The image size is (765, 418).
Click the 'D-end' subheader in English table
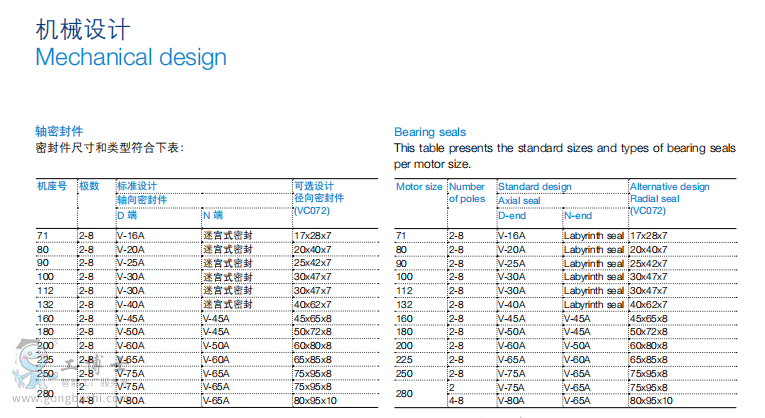(x=512, y=215)
